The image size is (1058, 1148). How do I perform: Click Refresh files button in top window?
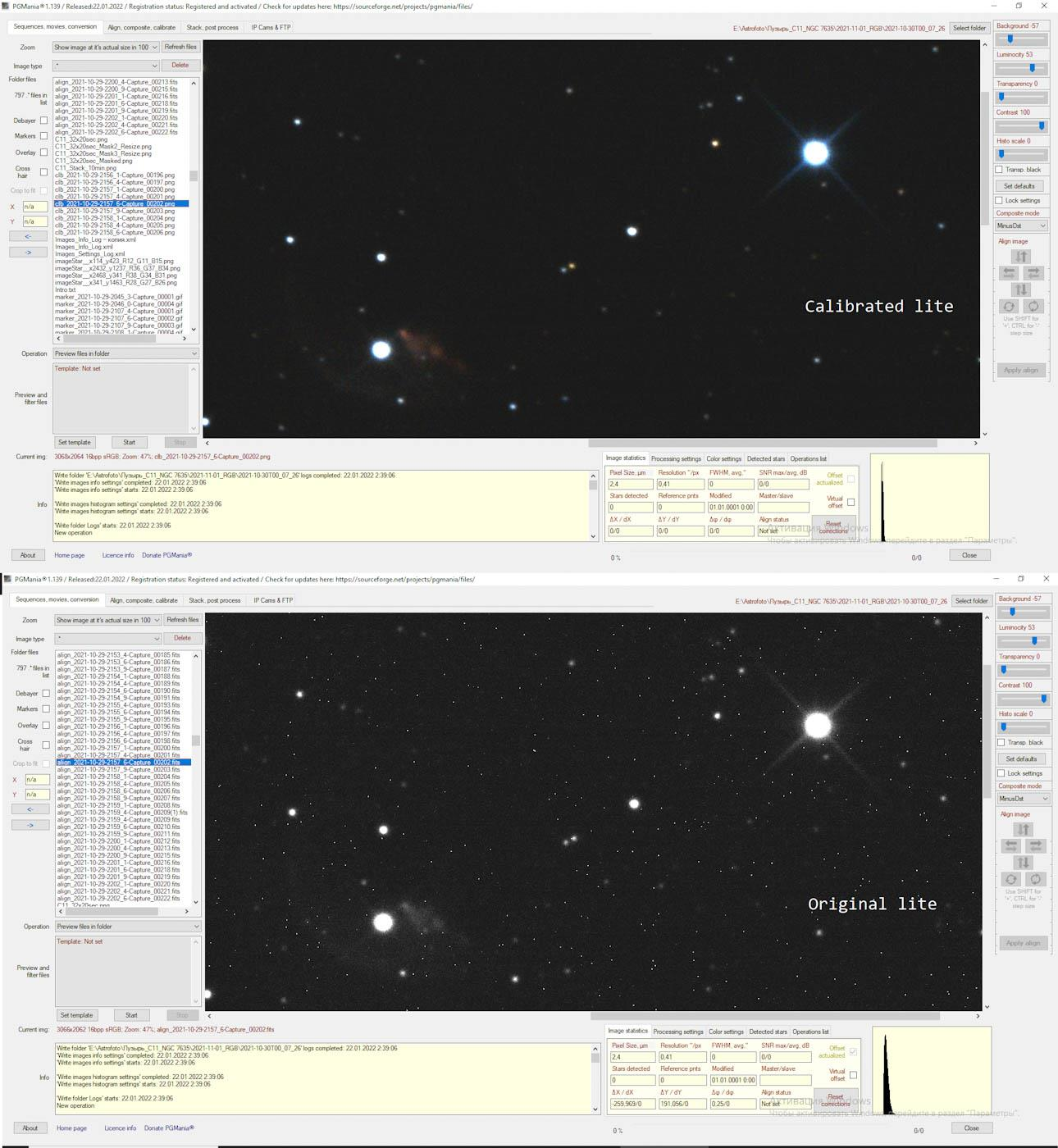pyautogui.click(x=180, y=48)
